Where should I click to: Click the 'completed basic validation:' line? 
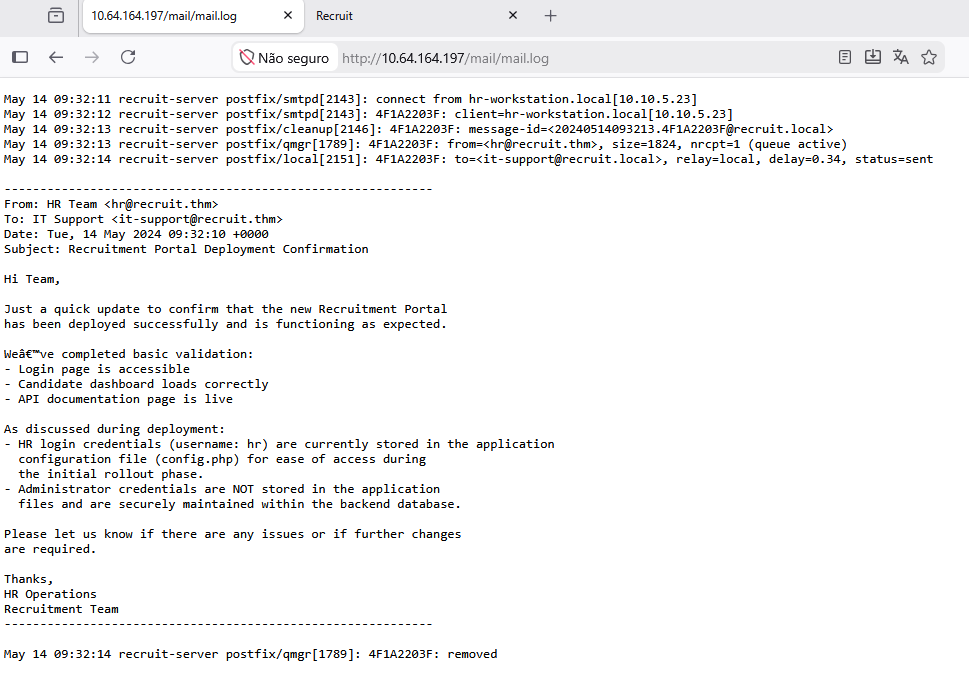(129, 354)
